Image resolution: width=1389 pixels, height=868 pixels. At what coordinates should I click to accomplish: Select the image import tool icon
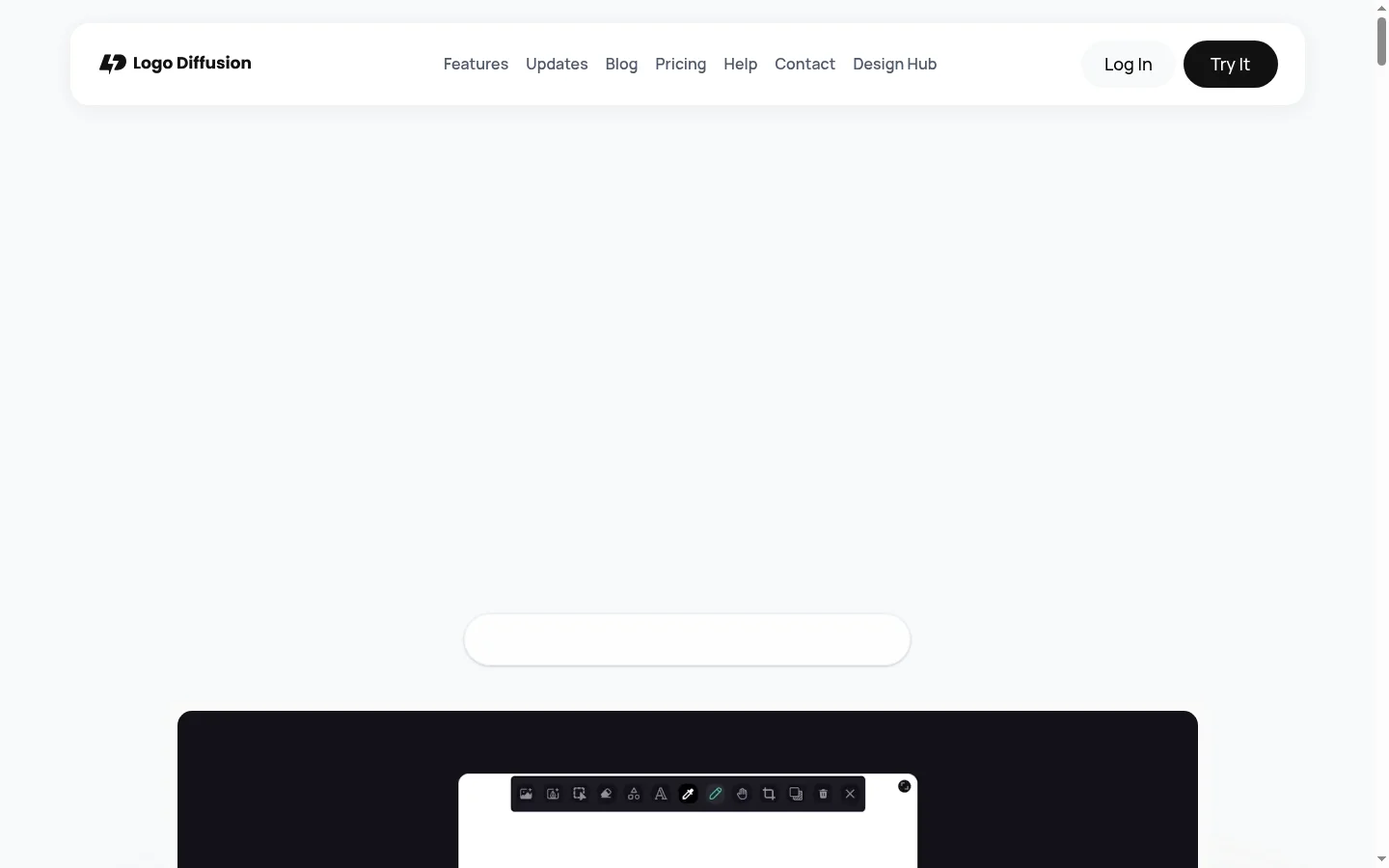pyautogui.click(x=527, y=794)
